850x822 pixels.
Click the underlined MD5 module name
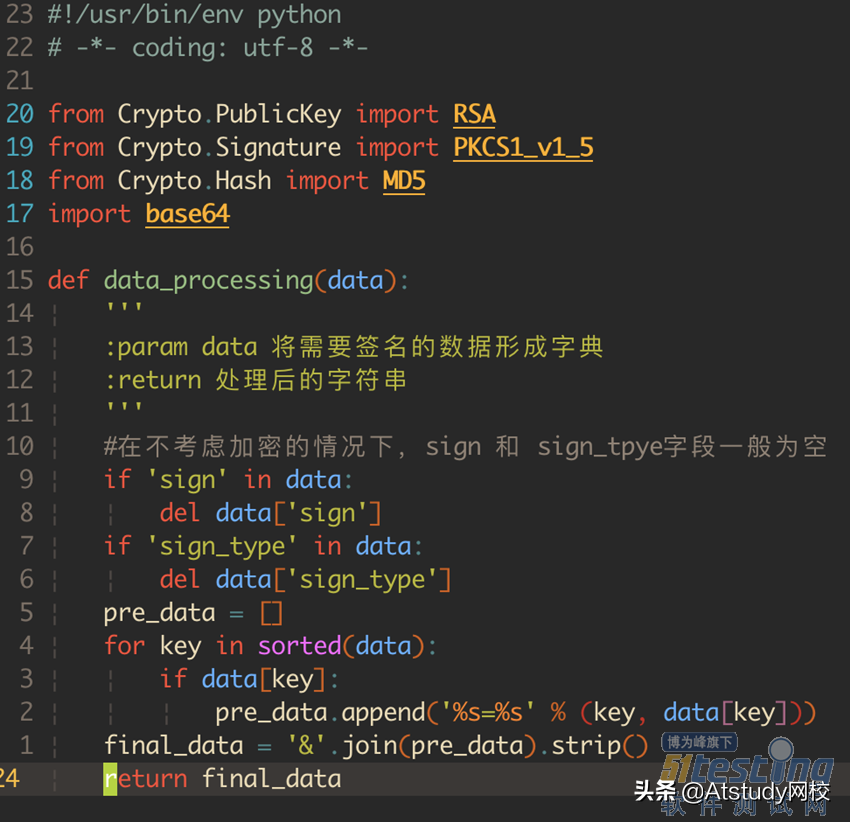[x=404, y=181]
